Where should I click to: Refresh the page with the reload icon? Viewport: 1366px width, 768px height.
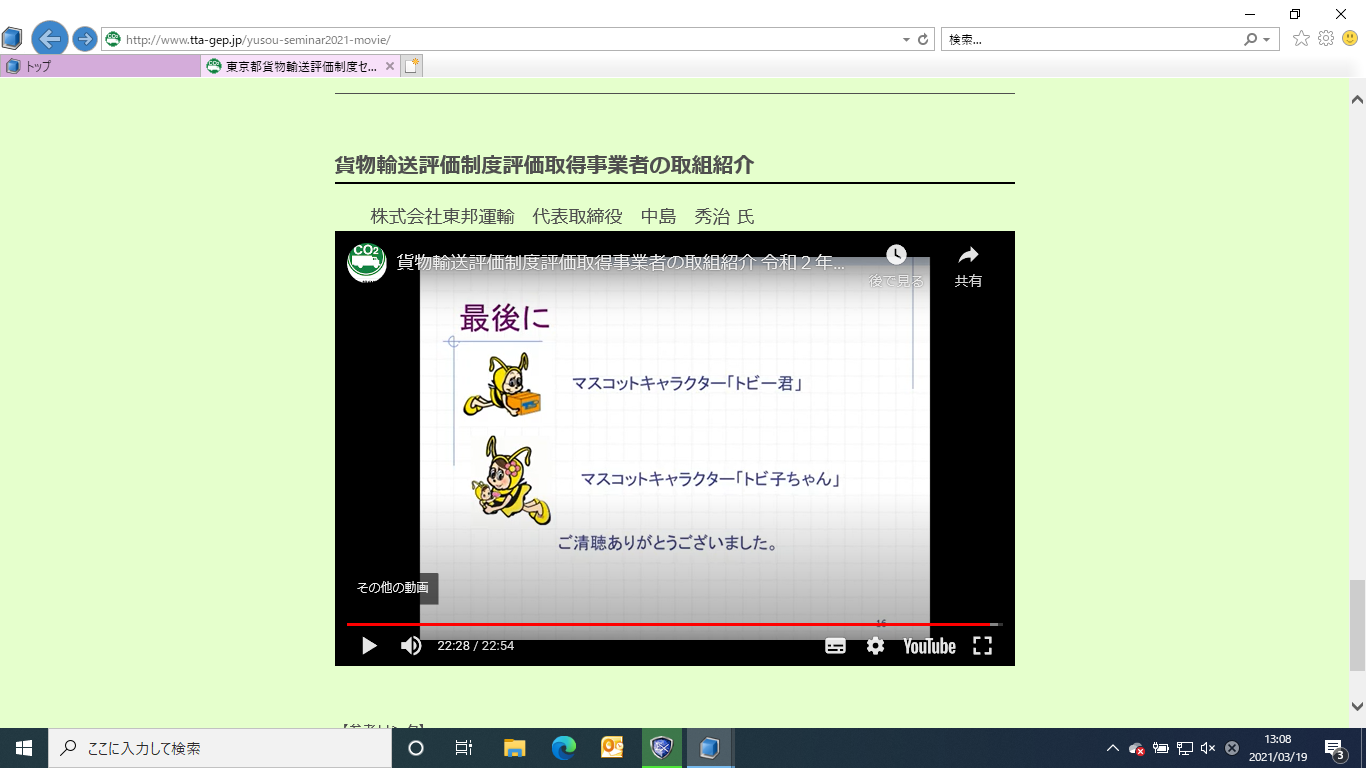pos(923,40)
